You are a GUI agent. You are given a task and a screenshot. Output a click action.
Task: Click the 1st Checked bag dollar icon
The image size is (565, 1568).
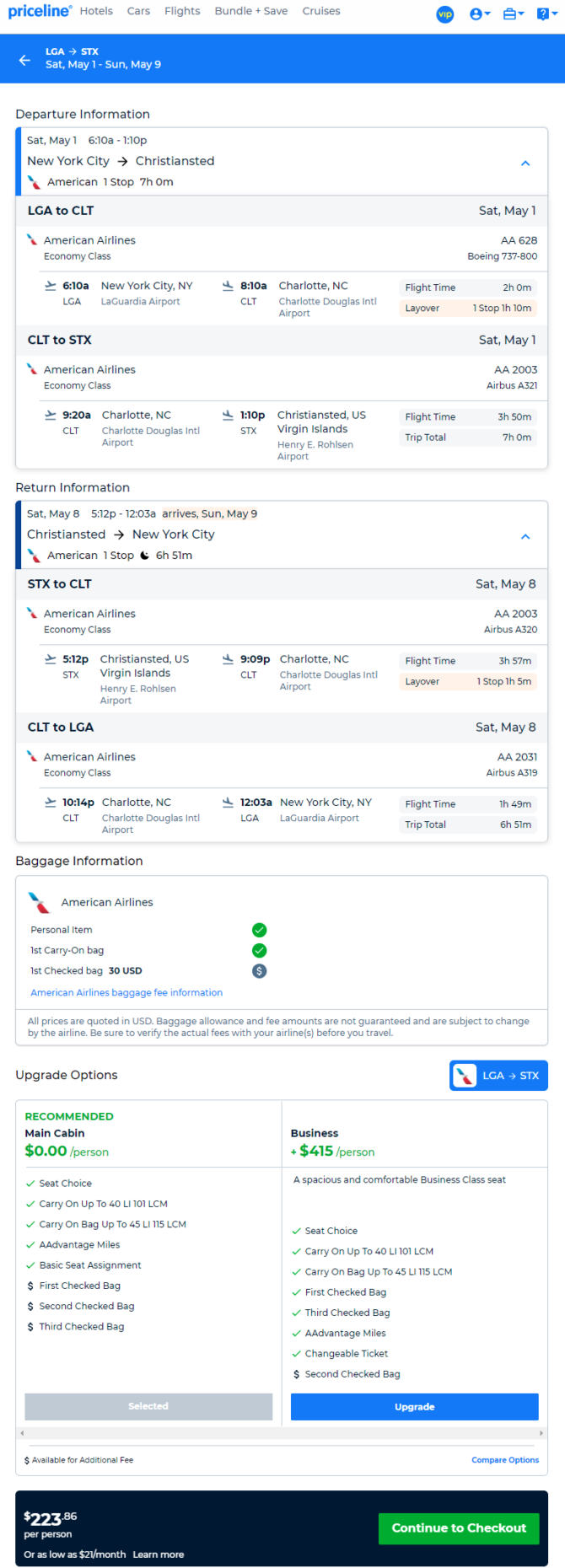pyautogui.click(x=260, y=971)
